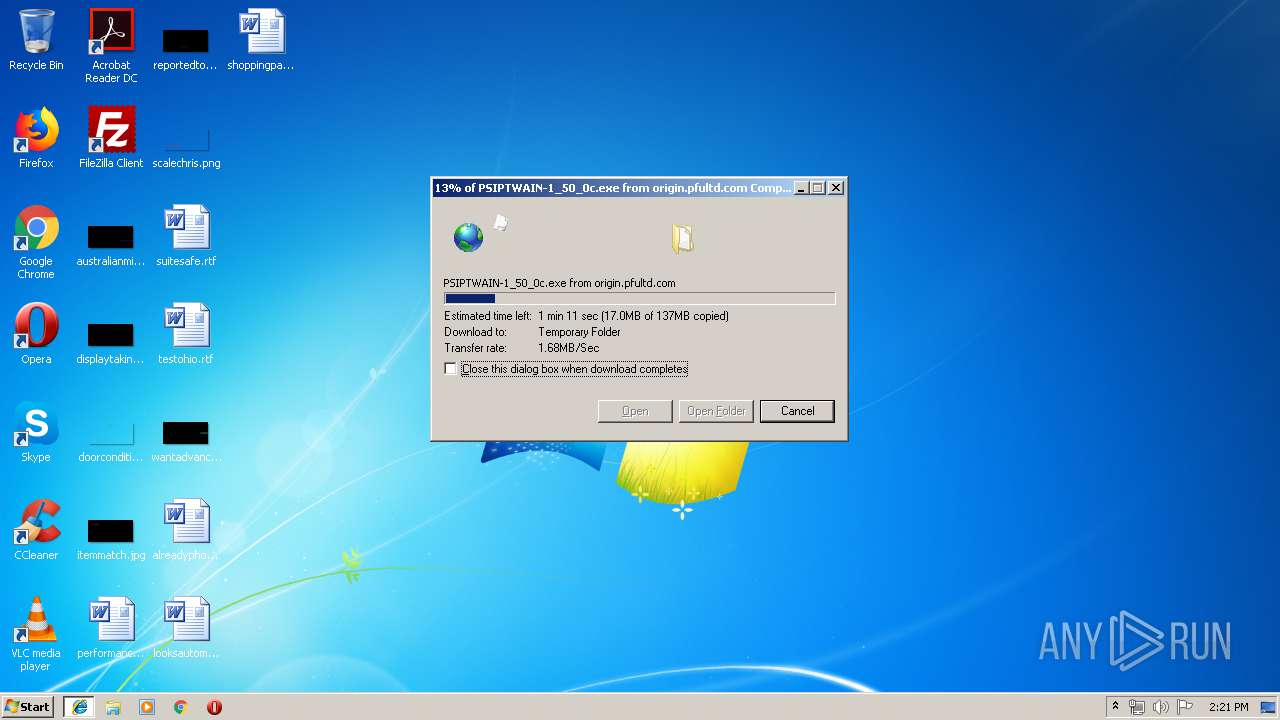Click the Open button in download dialog
The image size is (1280, 720).
pos(635,411)
